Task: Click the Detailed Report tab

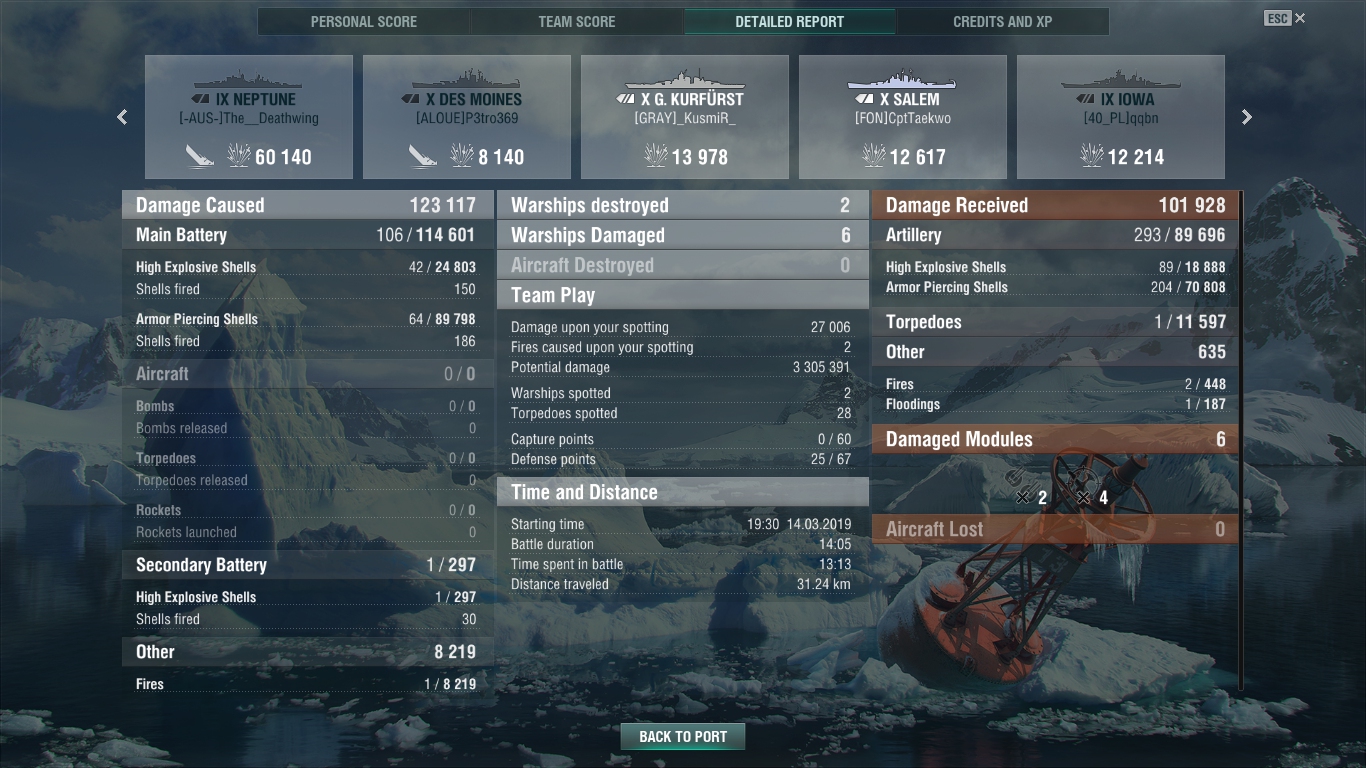Action: point(790,21)
